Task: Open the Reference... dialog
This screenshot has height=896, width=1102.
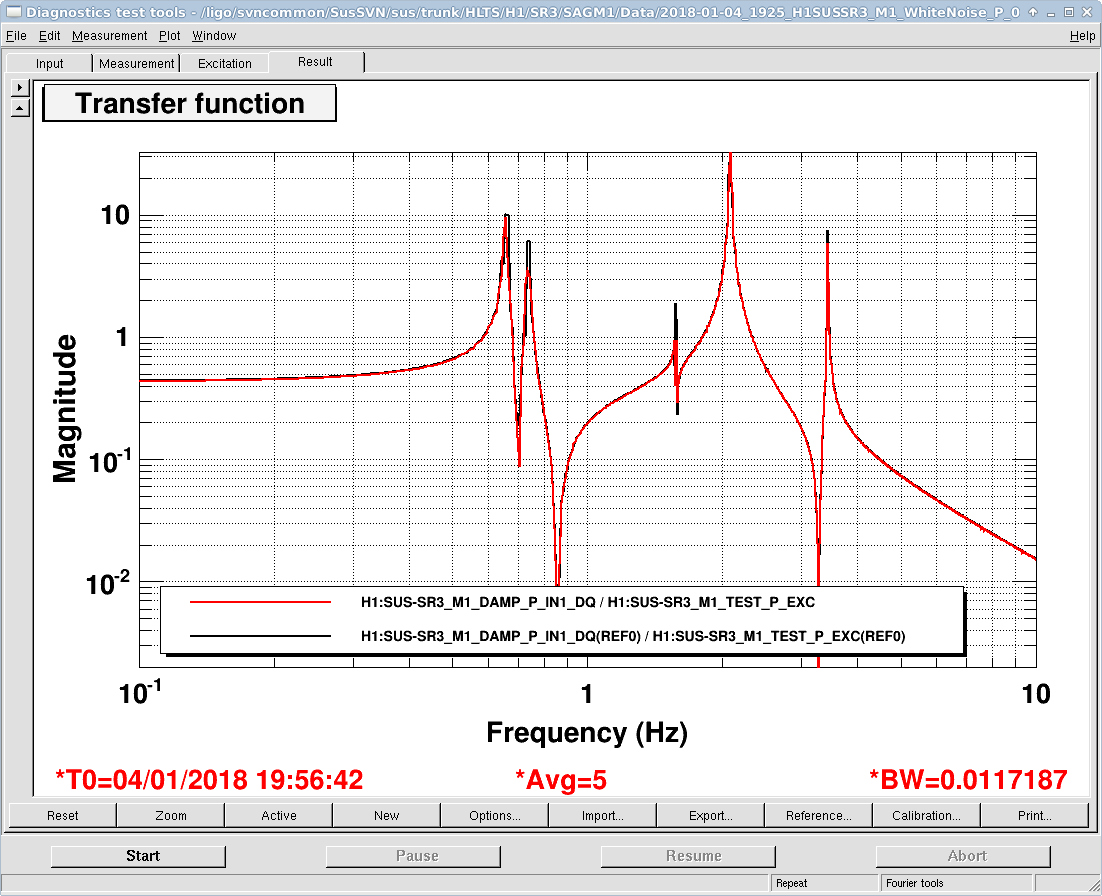Action: pos(819,815)
